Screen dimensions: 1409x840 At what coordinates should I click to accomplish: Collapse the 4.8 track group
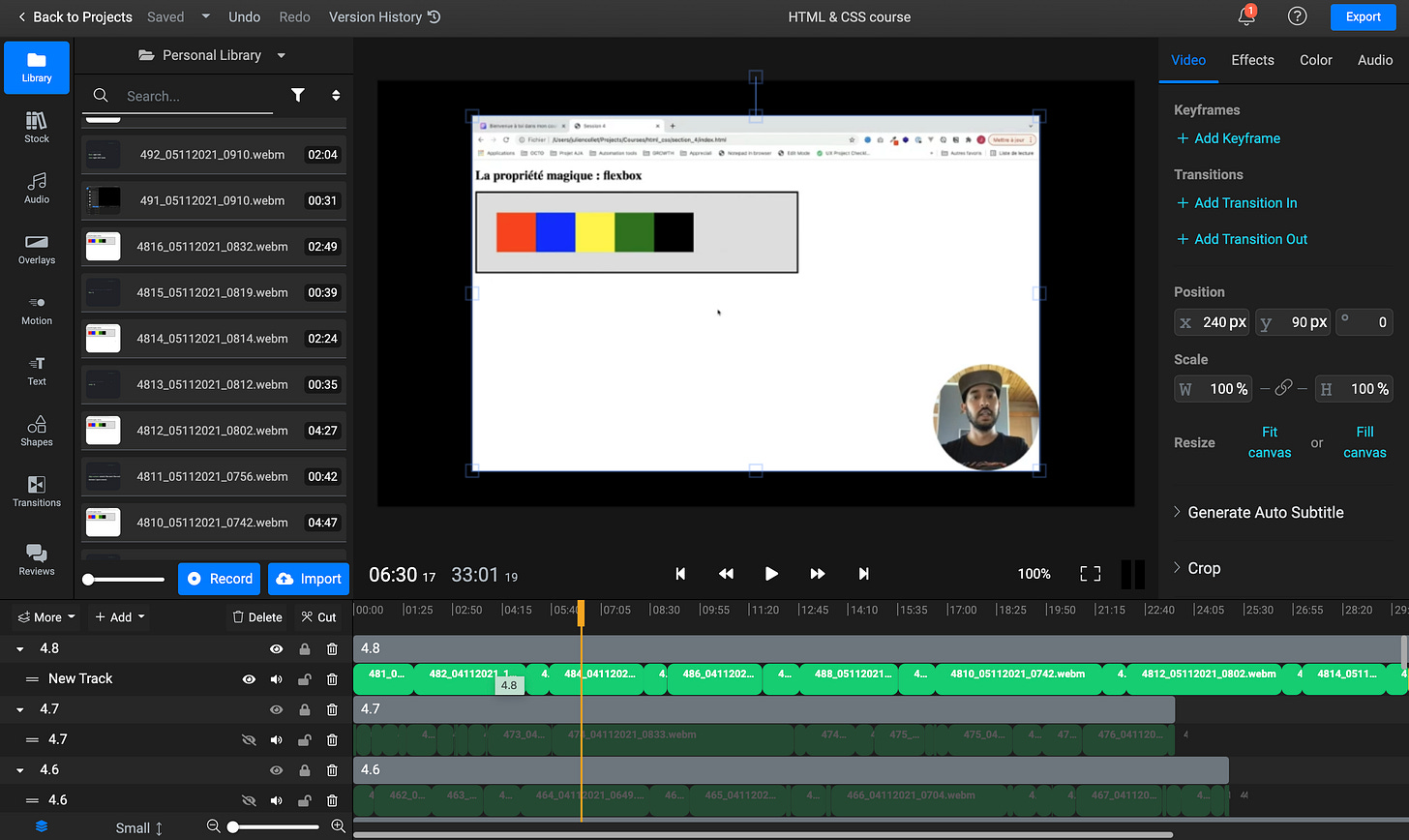(20, 649)
